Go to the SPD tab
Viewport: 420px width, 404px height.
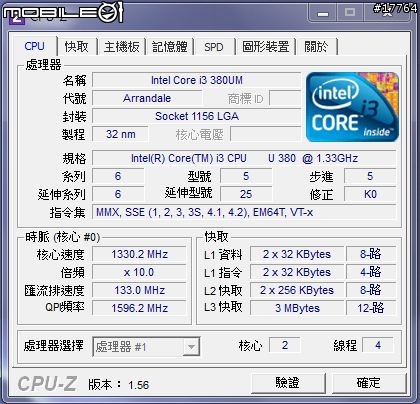[x=214, y=47]
